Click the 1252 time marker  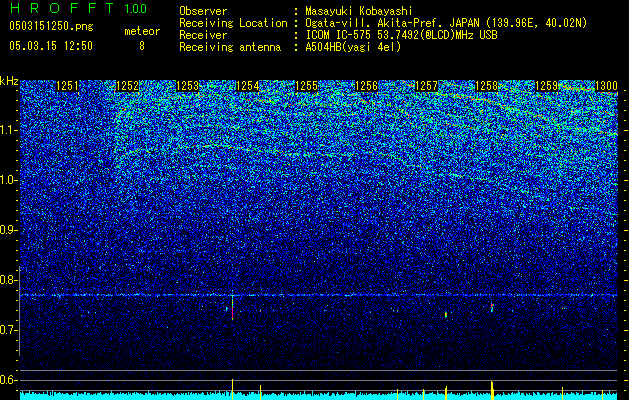127,86
